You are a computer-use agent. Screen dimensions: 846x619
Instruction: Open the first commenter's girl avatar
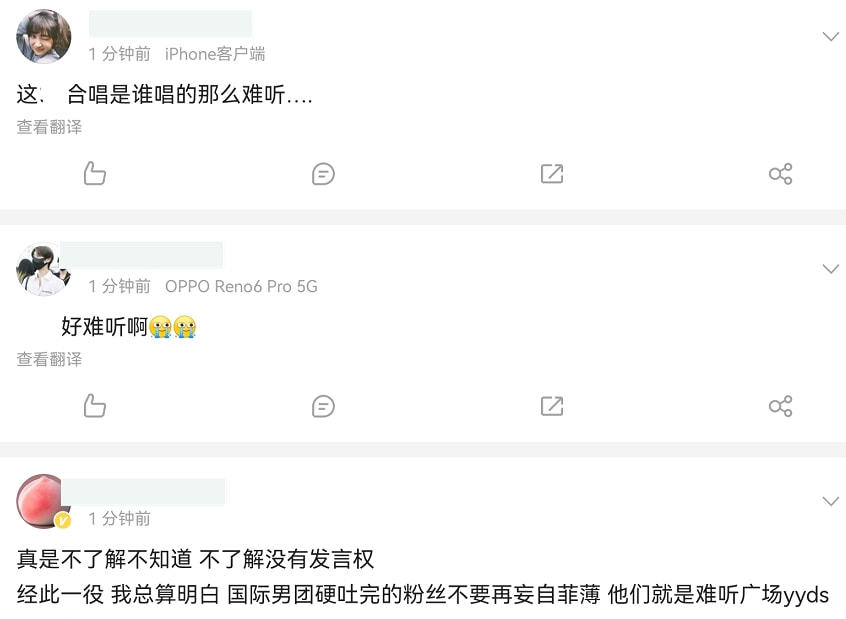[x=44, y=36]
